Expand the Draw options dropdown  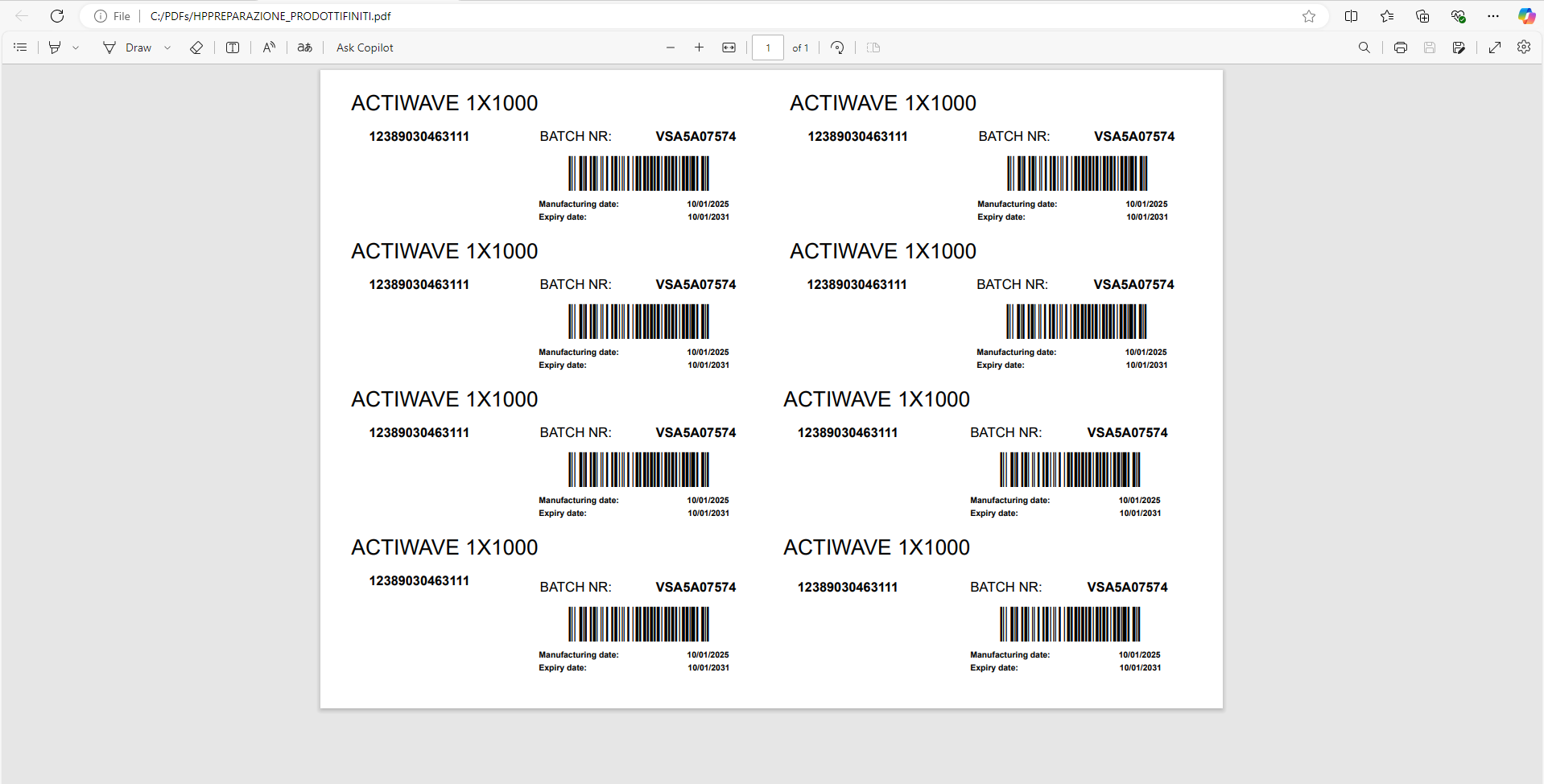pos(167,47)
